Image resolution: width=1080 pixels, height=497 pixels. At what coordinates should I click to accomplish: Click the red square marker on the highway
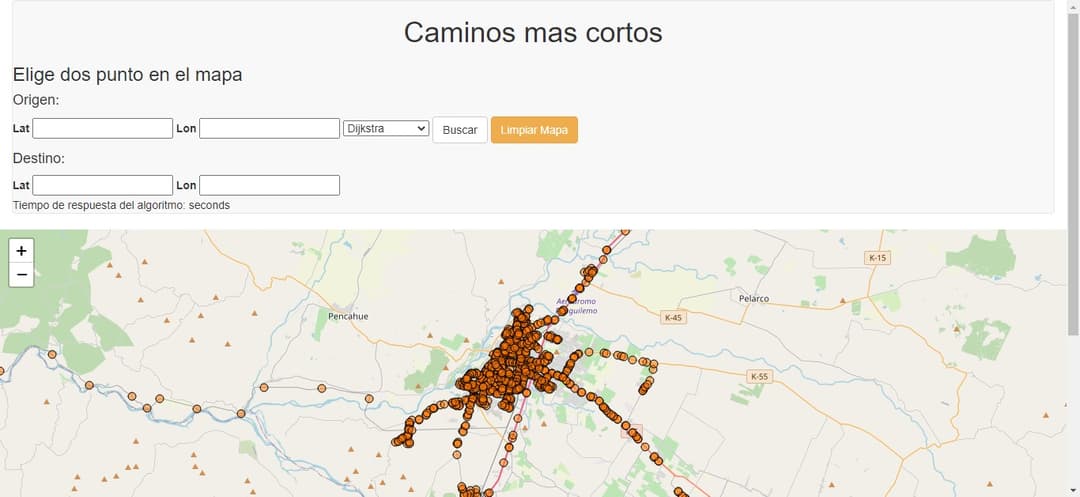tap(631, 431)
